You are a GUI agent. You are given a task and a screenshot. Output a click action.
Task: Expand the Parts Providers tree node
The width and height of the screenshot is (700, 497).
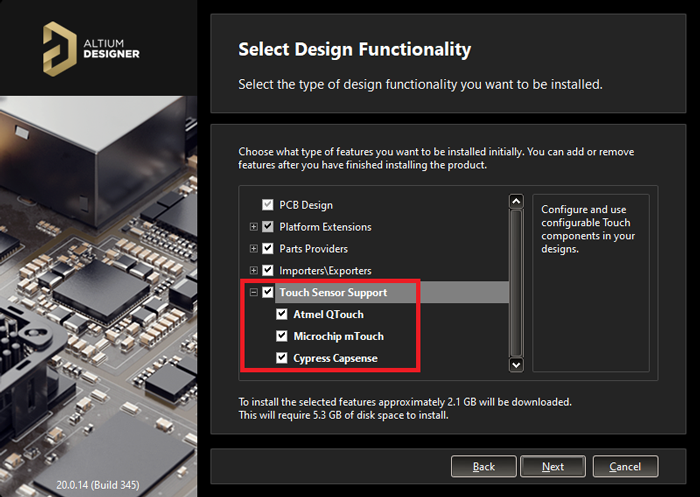tap(254, 249)
